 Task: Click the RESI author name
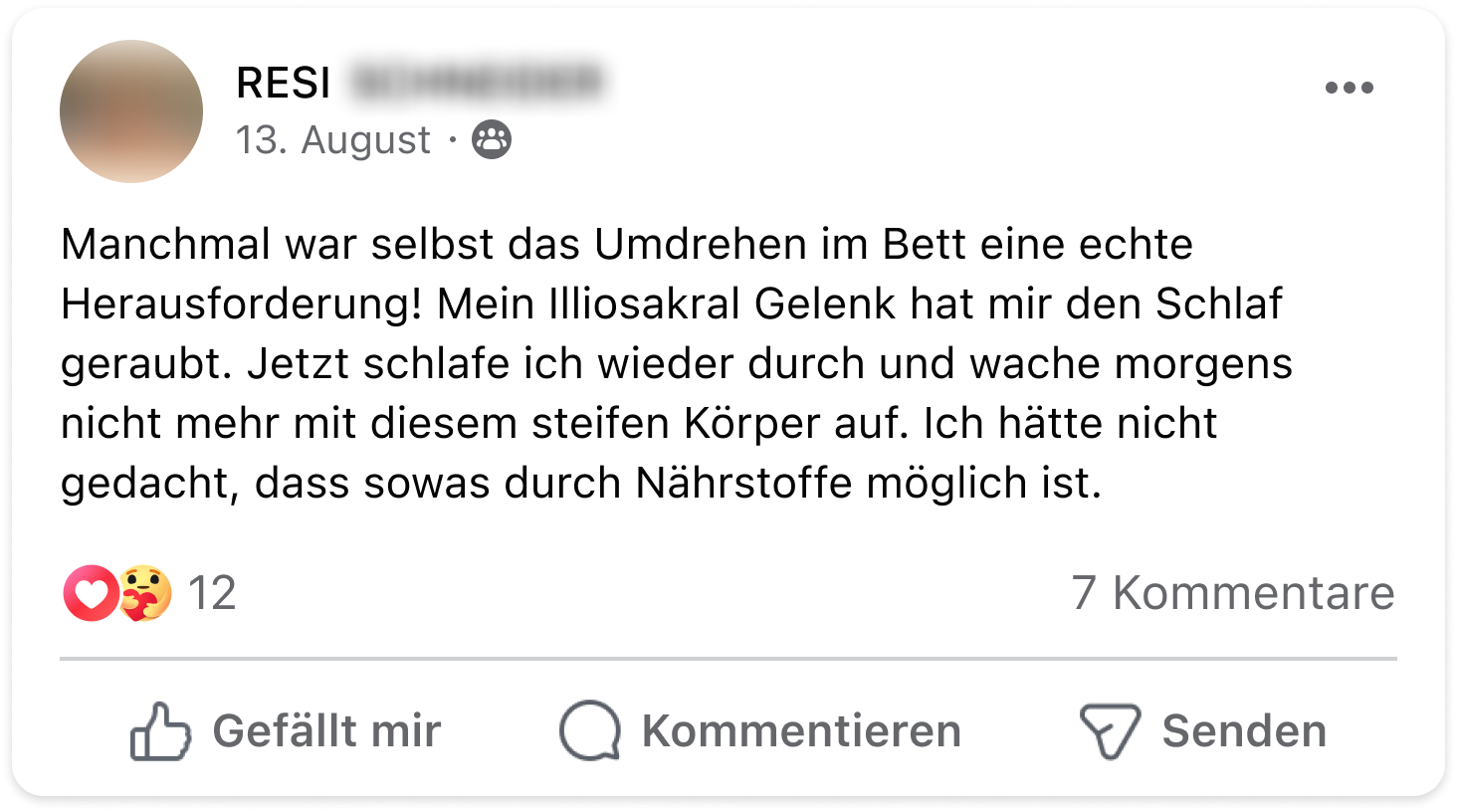coord(284,83)
